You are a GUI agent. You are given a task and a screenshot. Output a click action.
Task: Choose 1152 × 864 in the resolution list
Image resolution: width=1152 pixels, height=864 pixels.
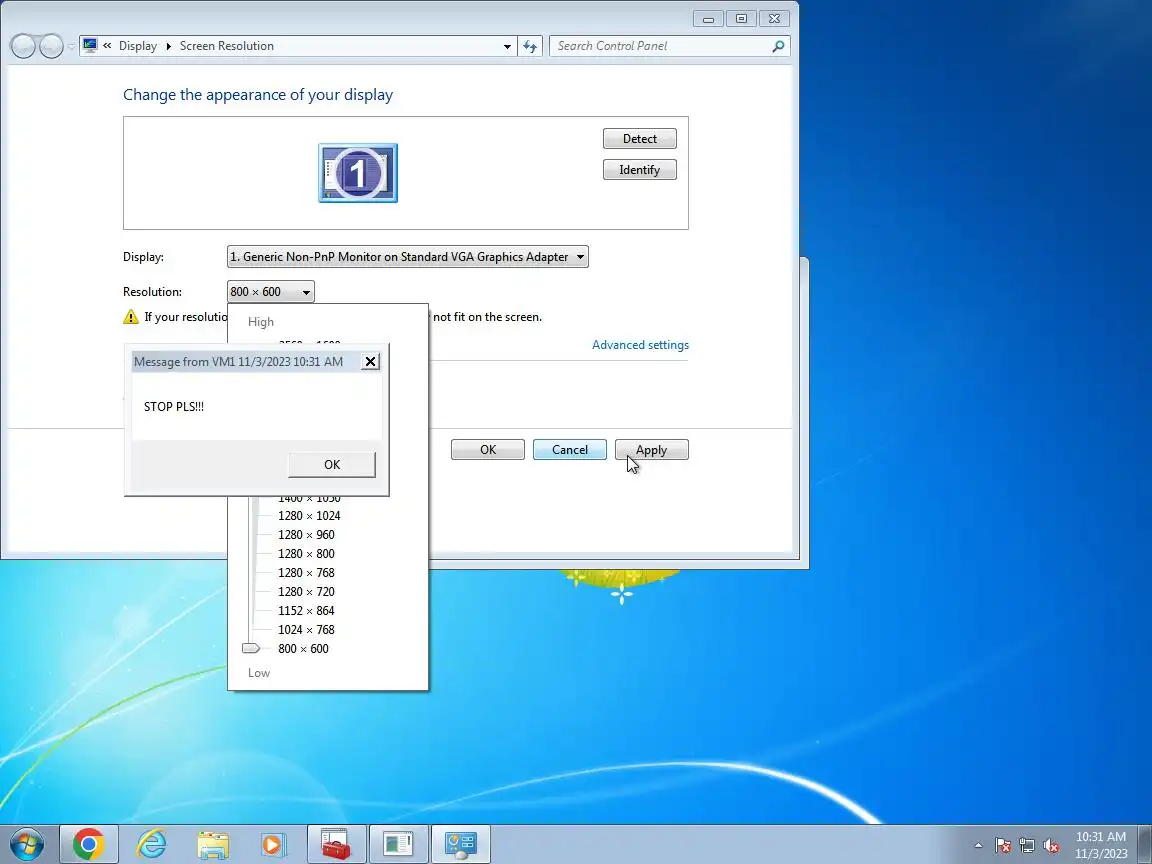(306, 611)
